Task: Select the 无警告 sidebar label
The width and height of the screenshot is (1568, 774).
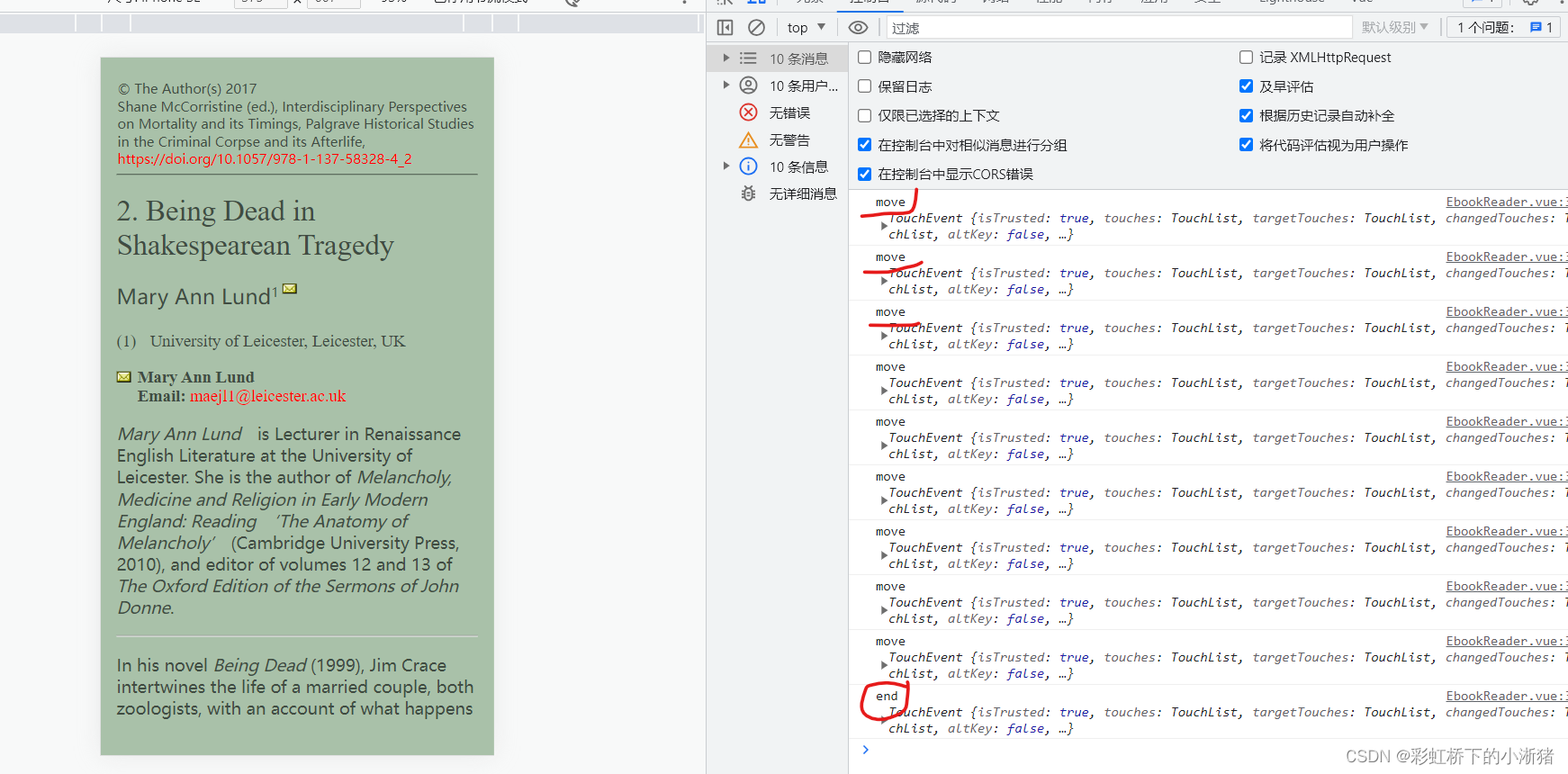Action: coord(789,139)
